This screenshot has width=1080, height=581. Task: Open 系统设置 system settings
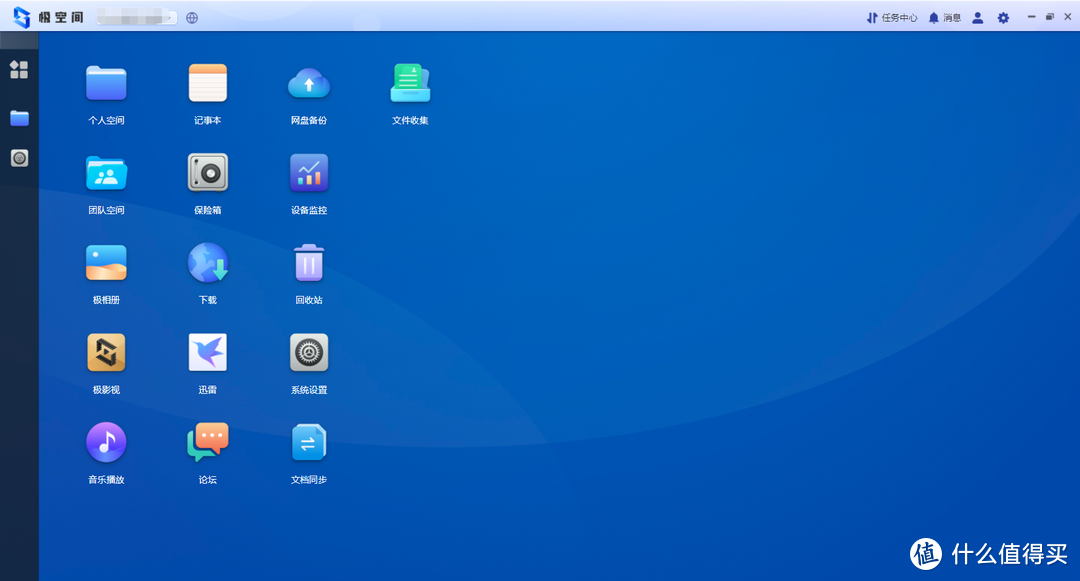(x=309, y=353)
